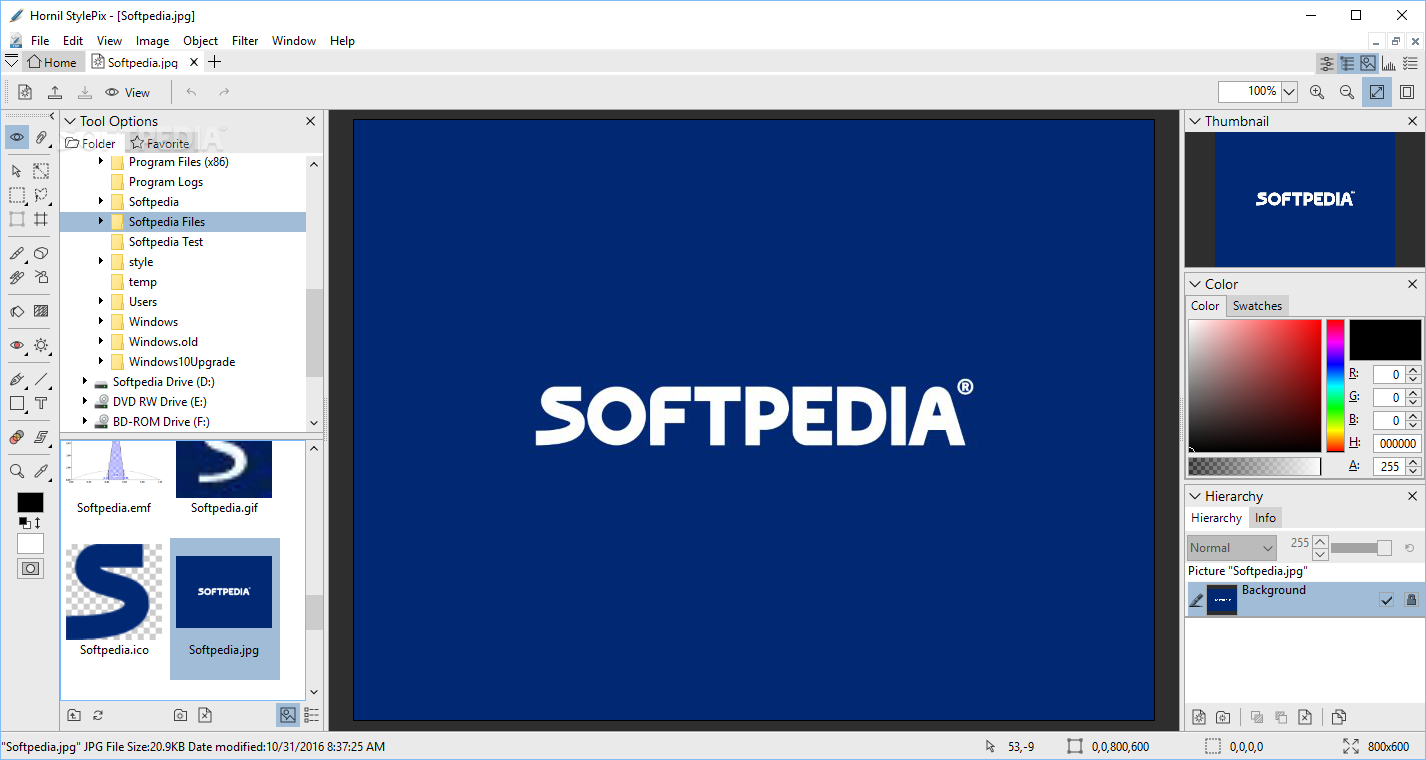The height and width of the screenshot is (760, 1426).
Task: Open the Image menu
Action: (x=152, y=41)
